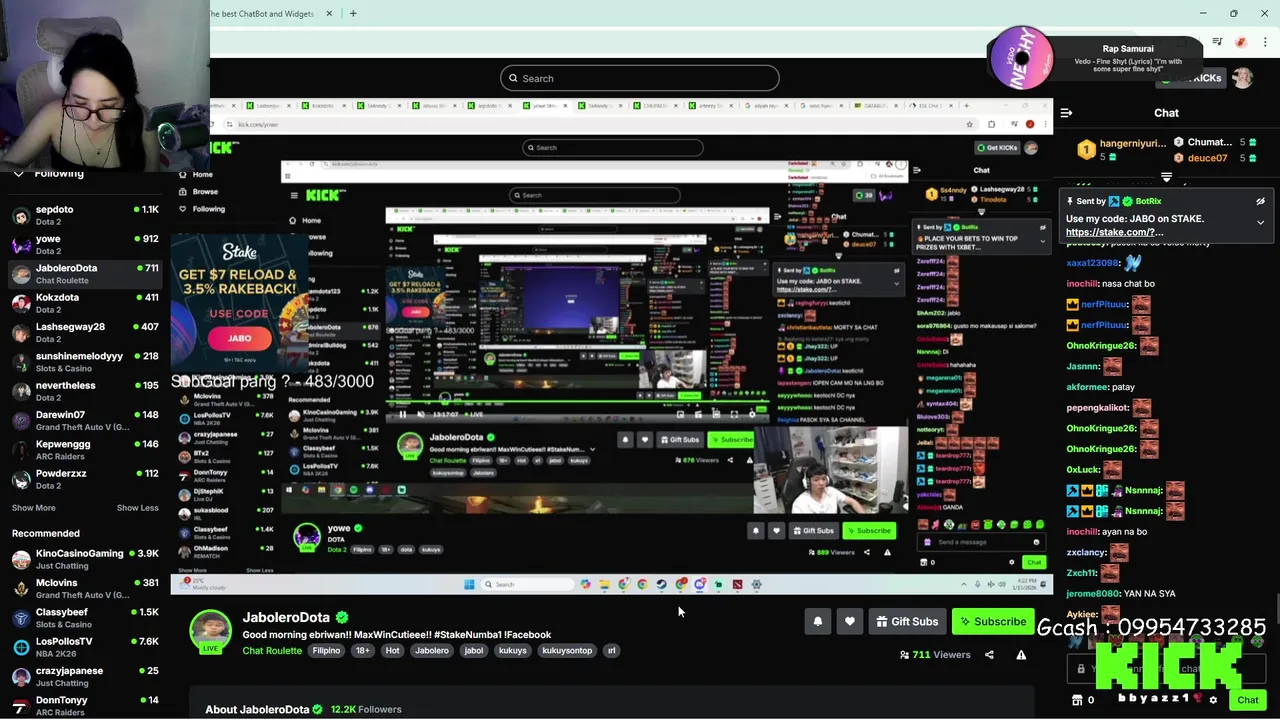This screenshot has width=1280, height=720.
Task: Open a new browser tab
Action: 353,13
